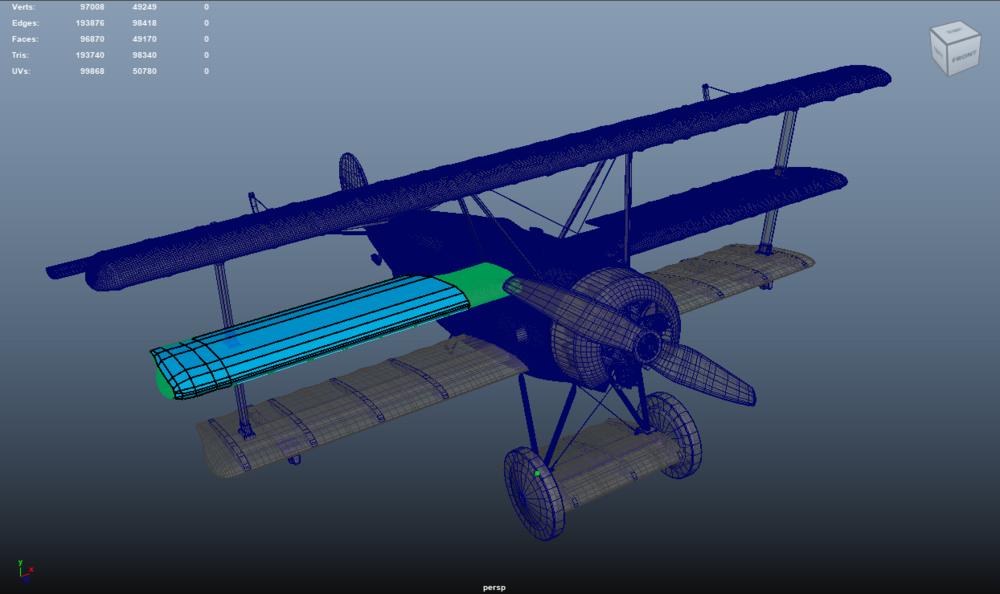Click the UVs: label in the HUD
Image resolution: width=1000 pixels, height=594 pixels.
click(x=21, y=71)
